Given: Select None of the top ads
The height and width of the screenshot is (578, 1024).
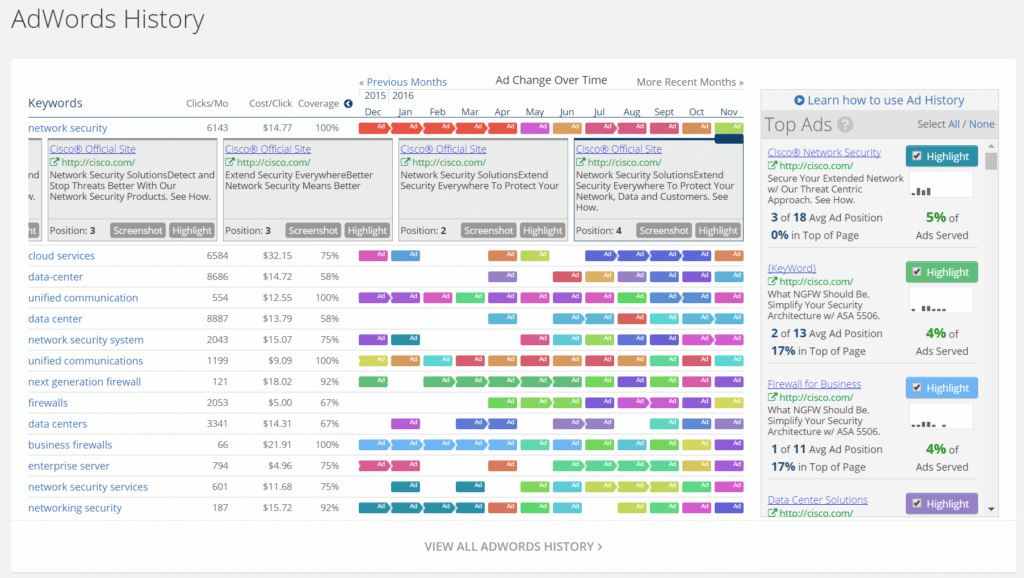Looking at the screenshot, I should (x=982, y=124).
